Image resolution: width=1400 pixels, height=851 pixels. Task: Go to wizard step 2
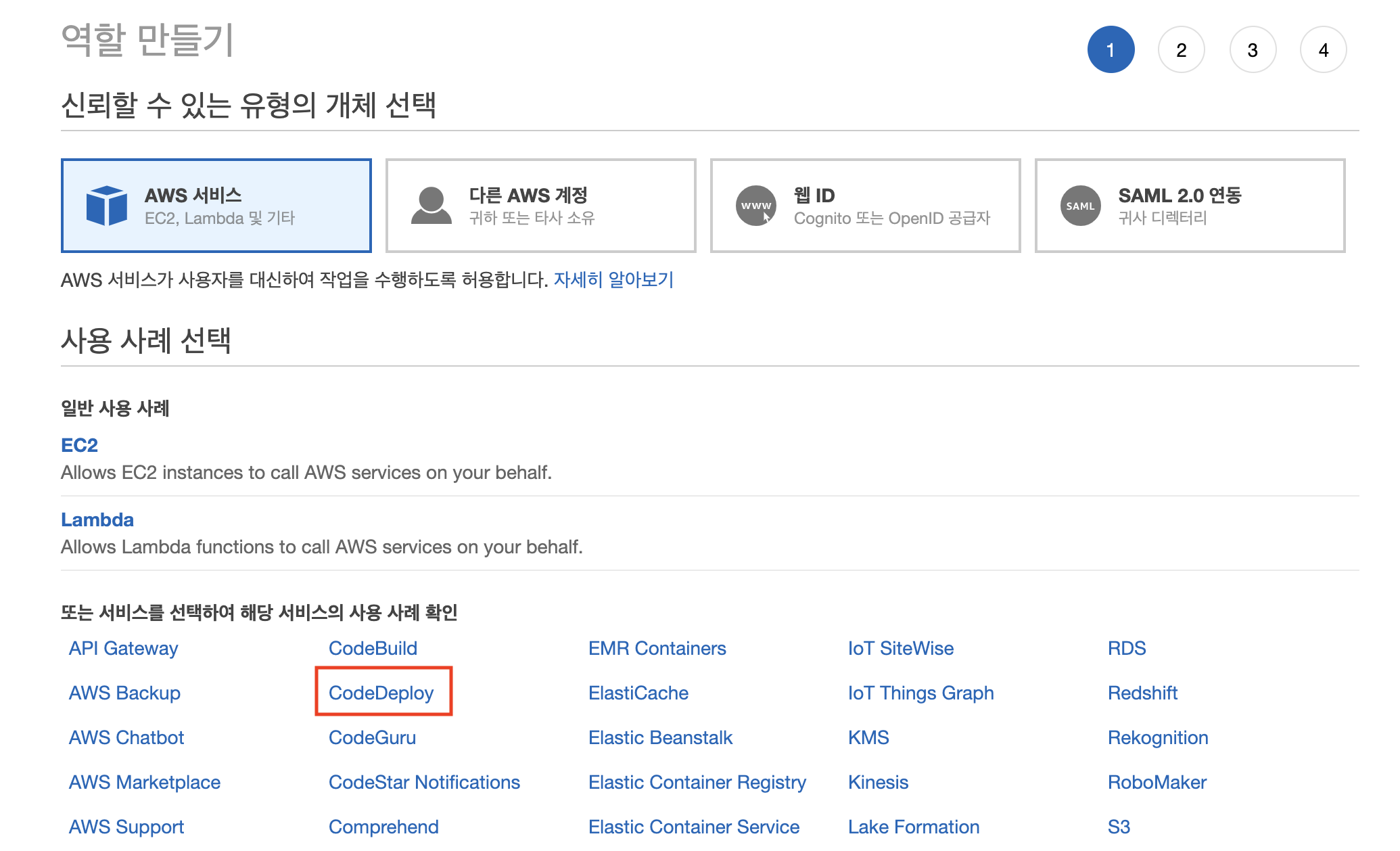tap(1181, 50)
